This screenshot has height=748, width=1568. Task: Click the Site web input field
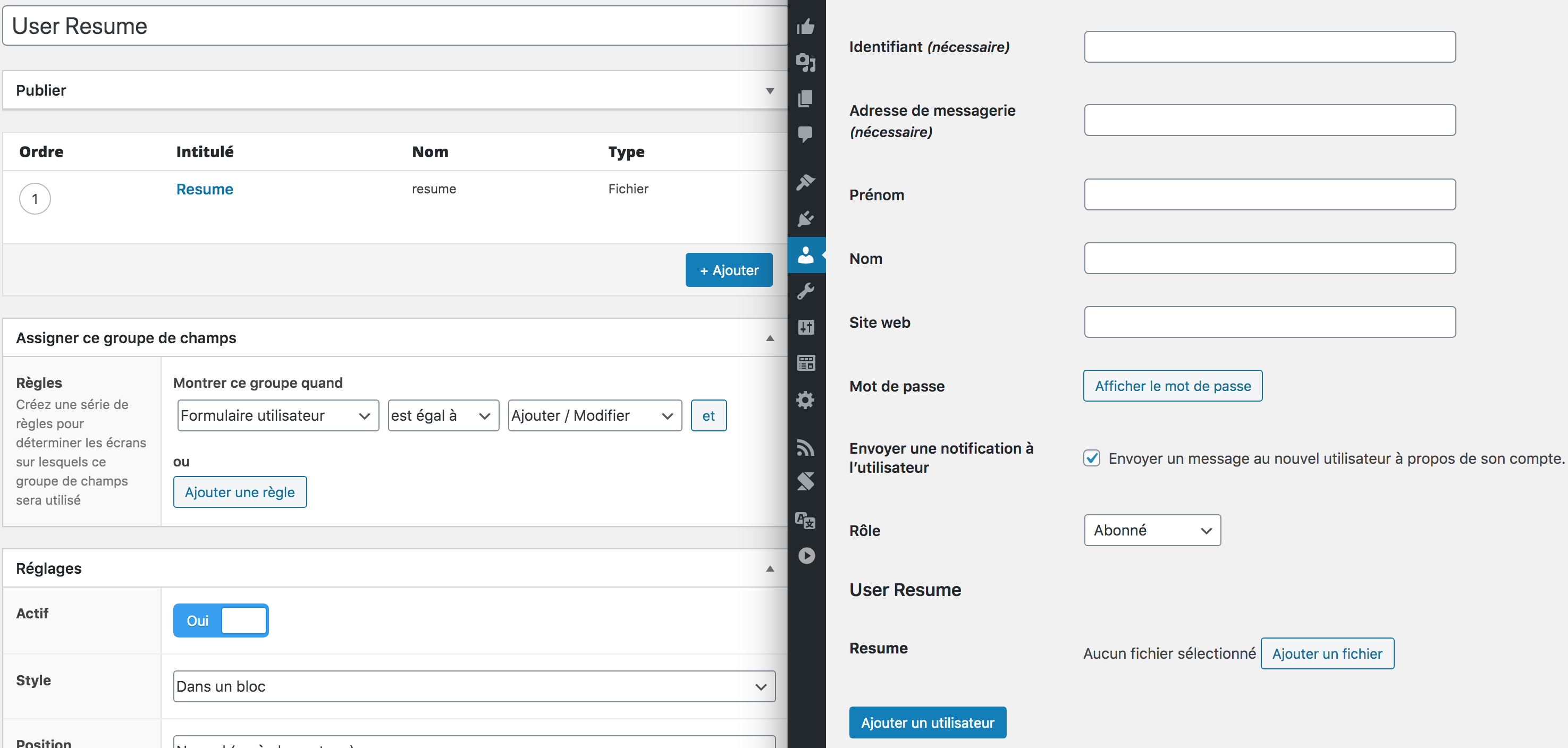[x=1270, y=322]
